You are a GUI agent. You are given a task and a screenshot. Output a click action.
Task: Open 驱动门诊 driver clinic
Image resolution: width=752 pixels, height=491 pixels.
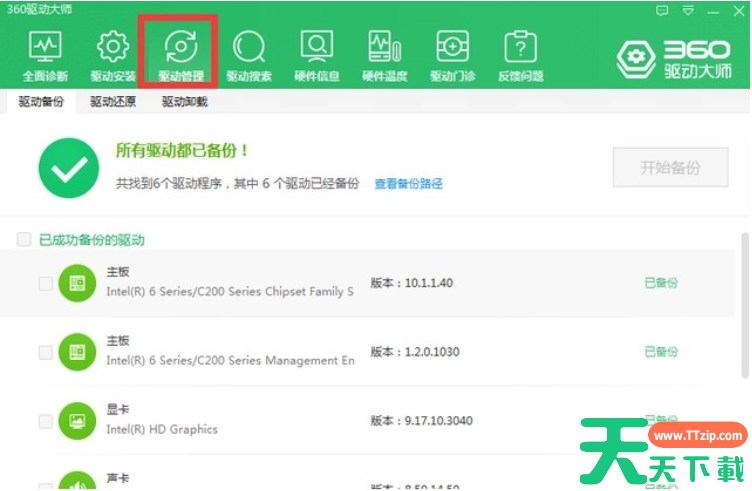tap(452, 53)
